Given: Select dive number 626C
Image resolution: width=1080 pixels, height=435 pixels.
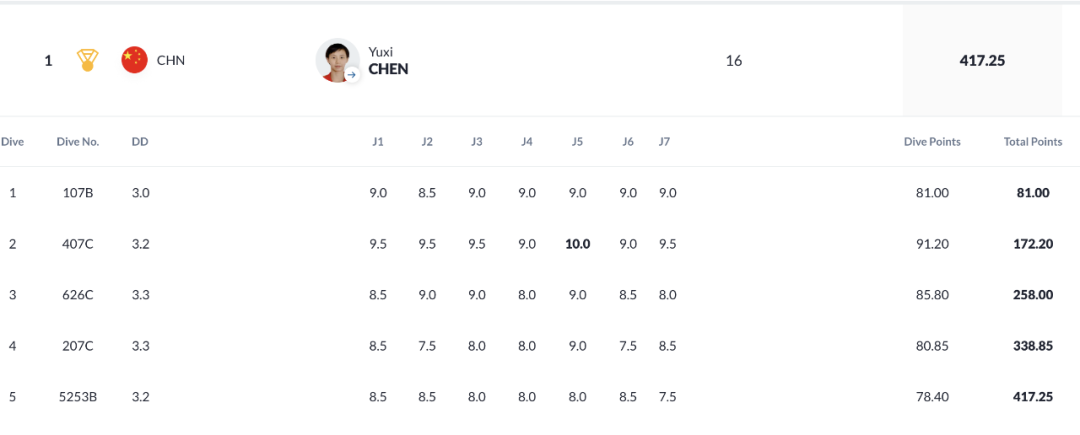Looking at the screenshot, I should tap(78, 295).
